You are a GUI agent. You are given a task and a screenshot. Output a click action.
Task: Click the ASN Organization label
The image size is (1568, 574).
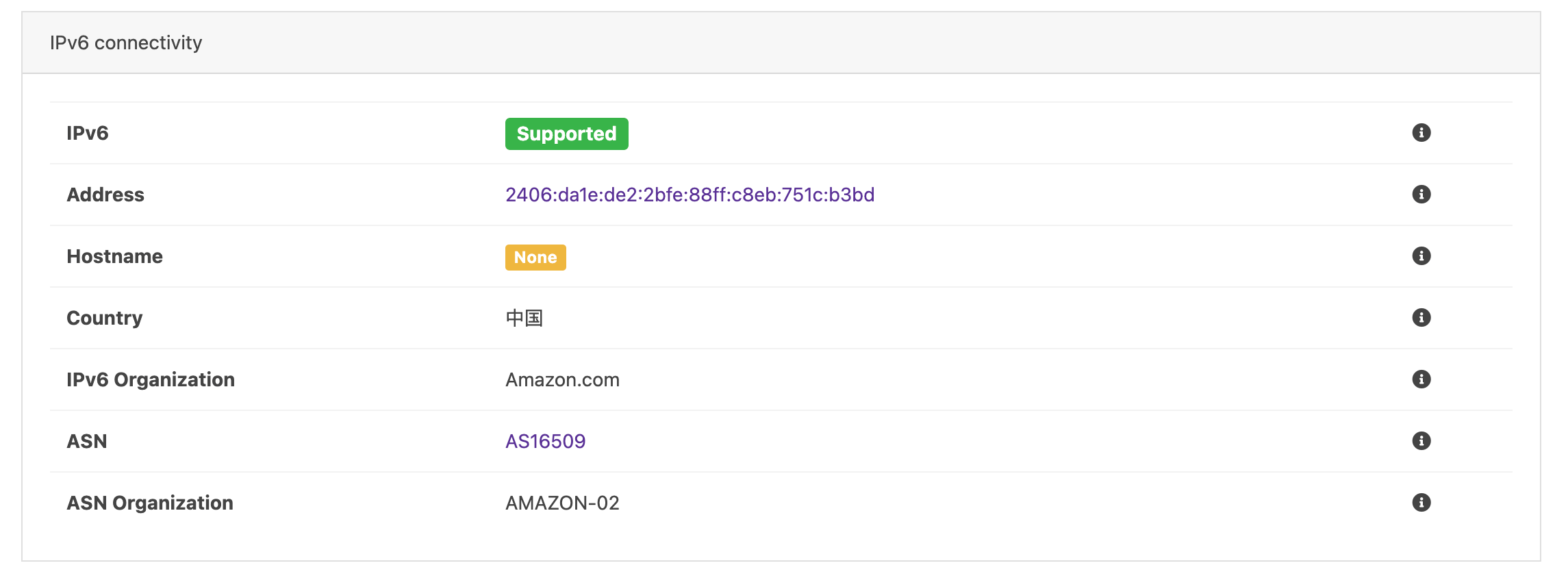tap(149, 503)
